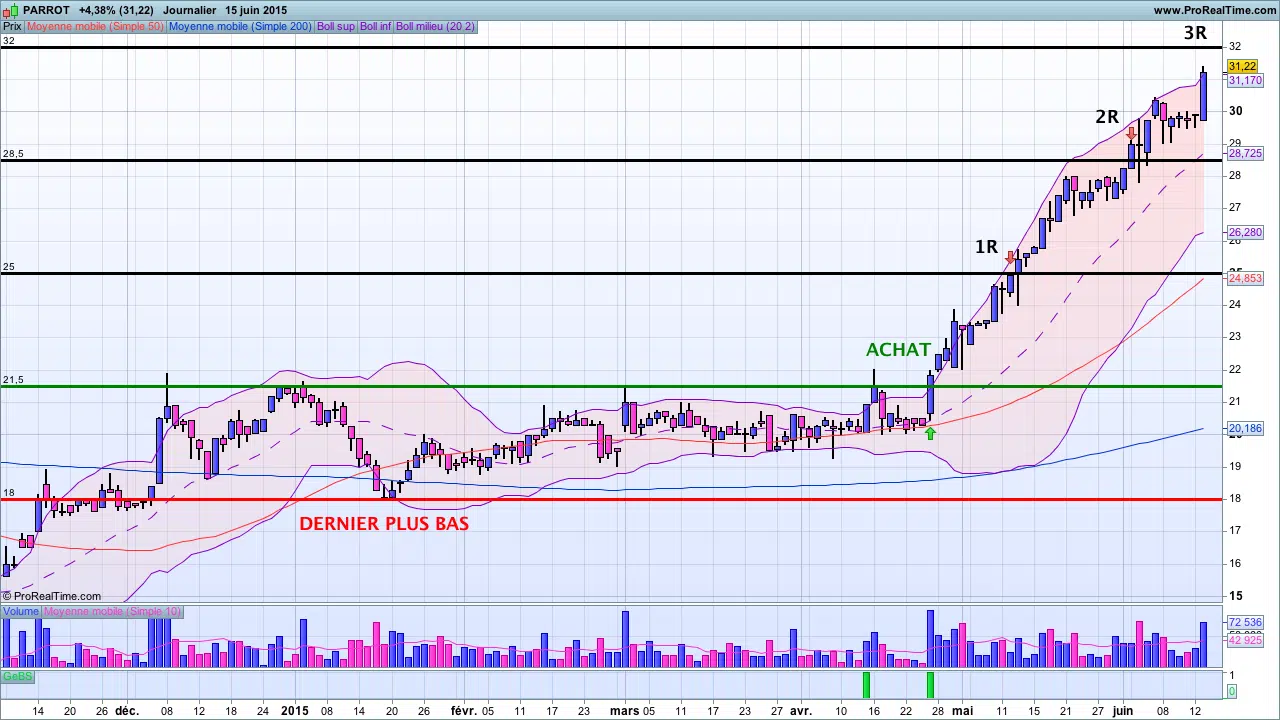Click the 15 juin 2015 date label

pyautogui.click(x=256, y=10)
